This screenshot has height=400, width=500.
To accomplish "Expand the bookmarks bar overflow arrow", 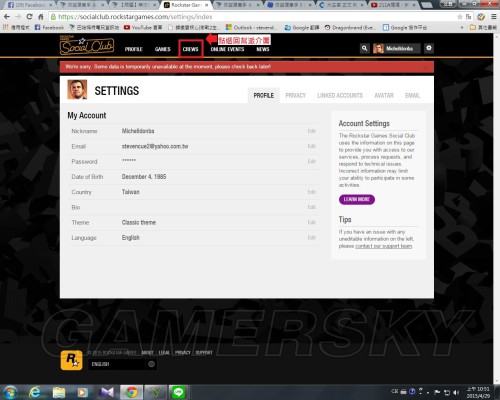I will pos(462,28).
